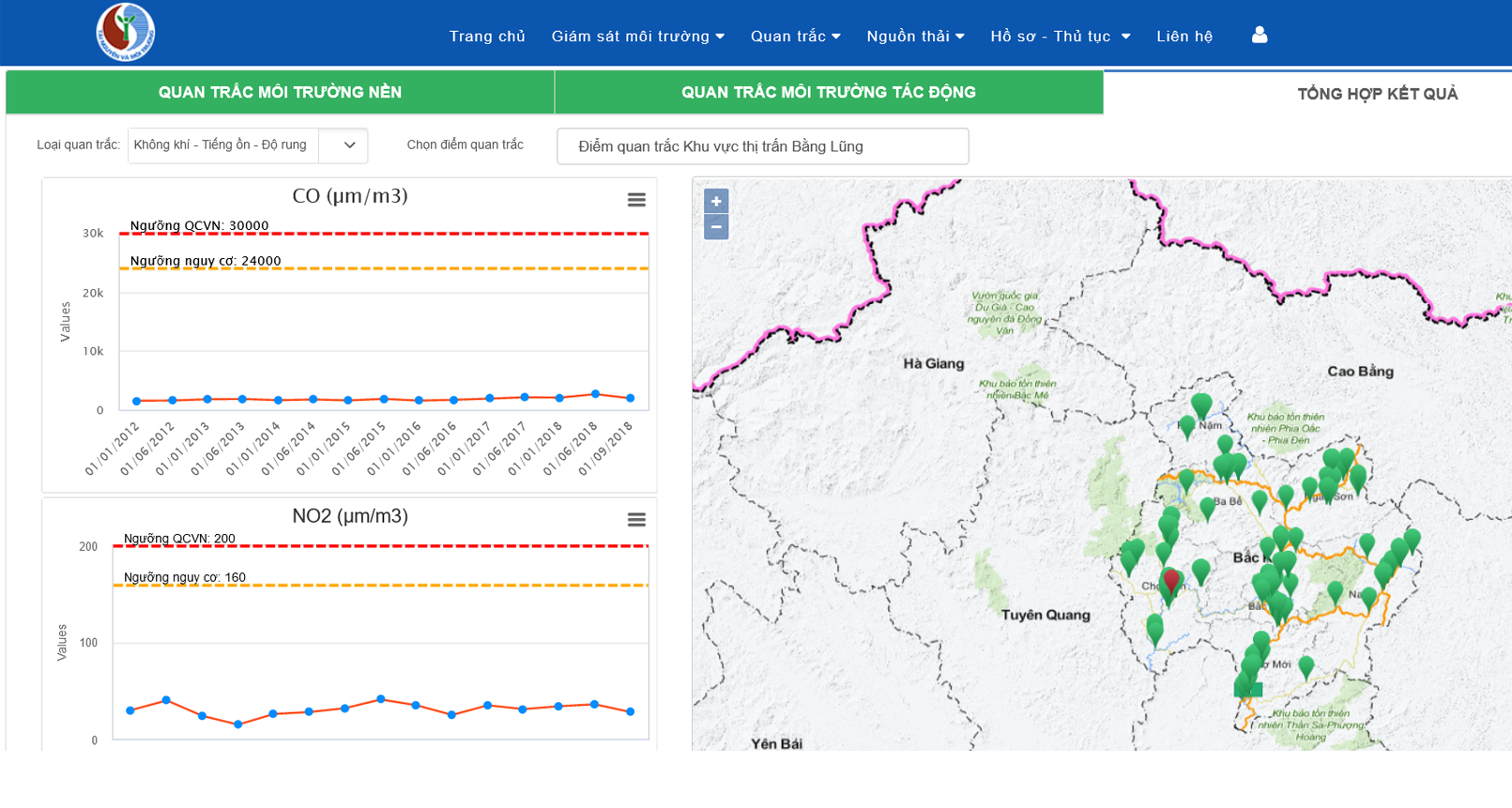Open the Hồ sơ - Thủ tục menu
The width and height of the screenshot is (1512, 808).
coord(1060,37)
